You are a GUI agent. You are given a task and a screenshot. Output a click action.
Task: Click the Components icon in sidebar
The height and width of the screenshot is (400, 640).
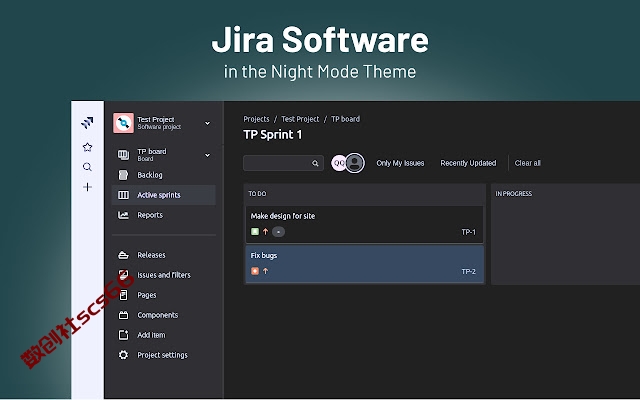click(123, 315)
